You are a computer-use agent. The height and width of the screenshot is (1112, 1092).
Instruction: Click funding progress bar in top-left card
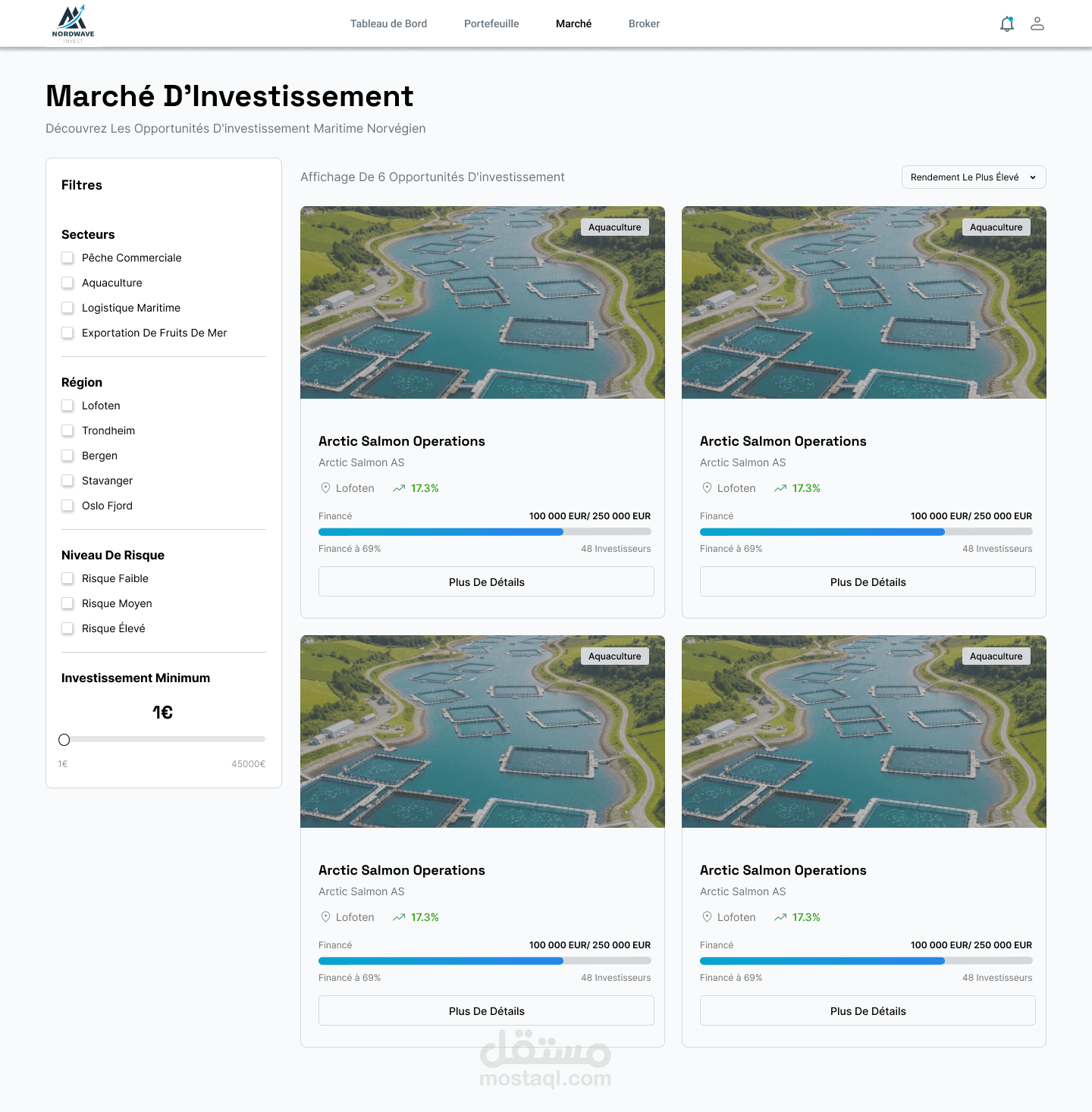pos(485,532)
